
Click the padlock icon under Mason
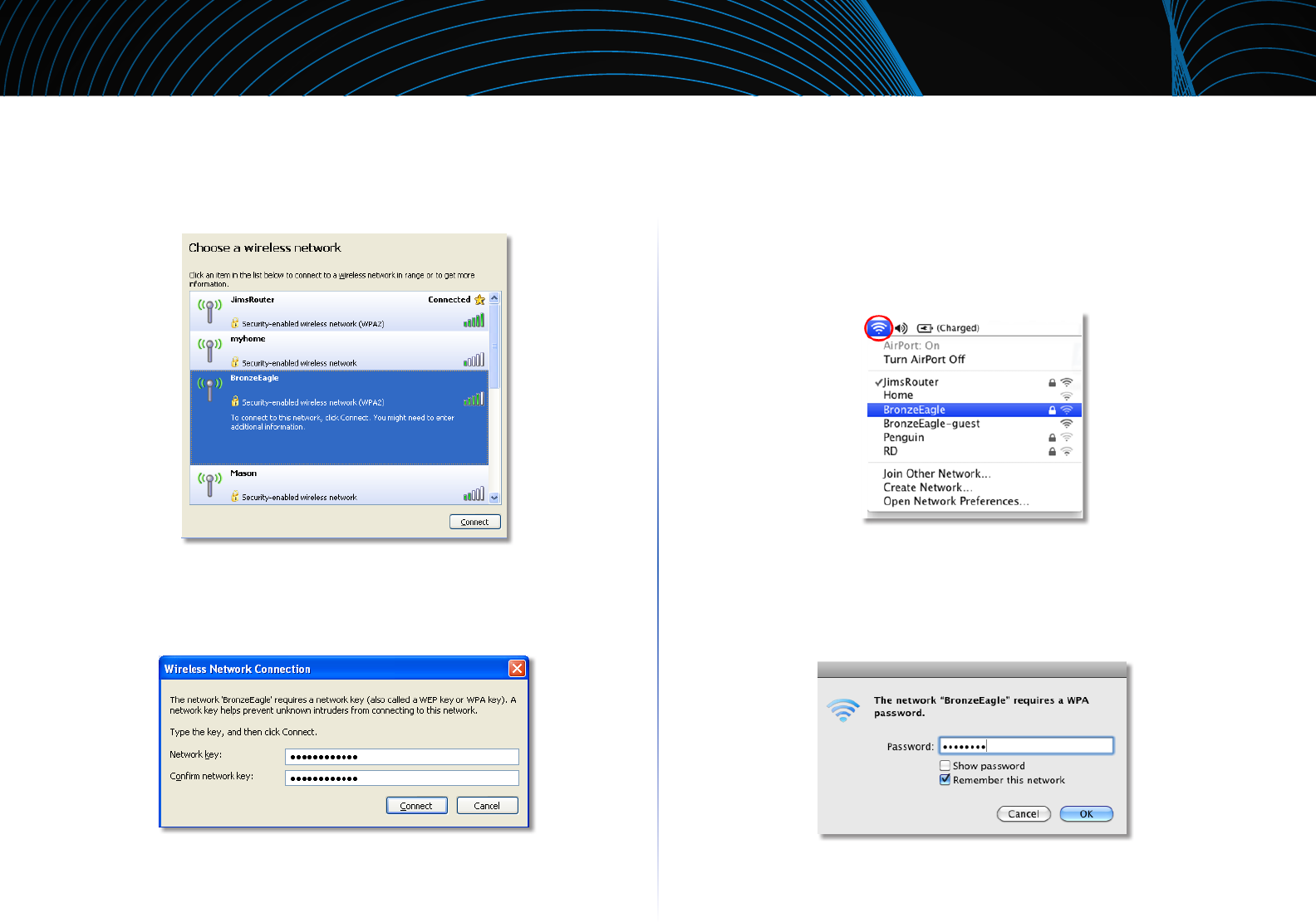pos(235,496)
